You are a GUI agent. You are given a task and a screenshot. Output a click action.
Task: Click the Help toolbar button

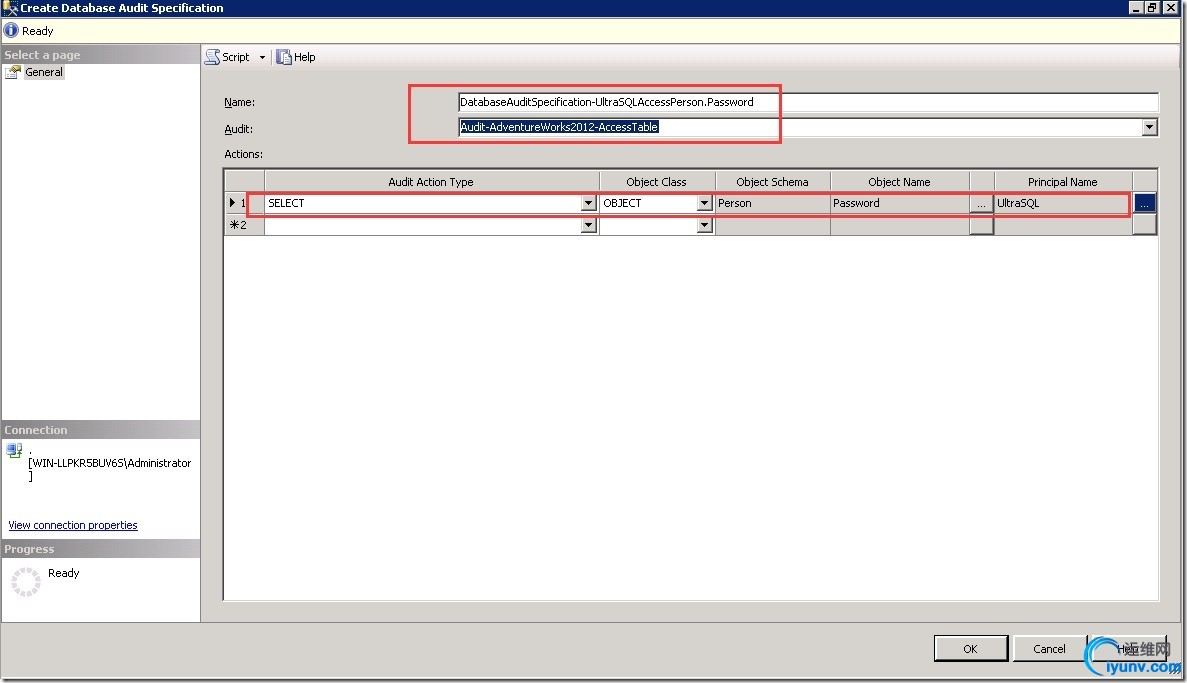[296, 57]
